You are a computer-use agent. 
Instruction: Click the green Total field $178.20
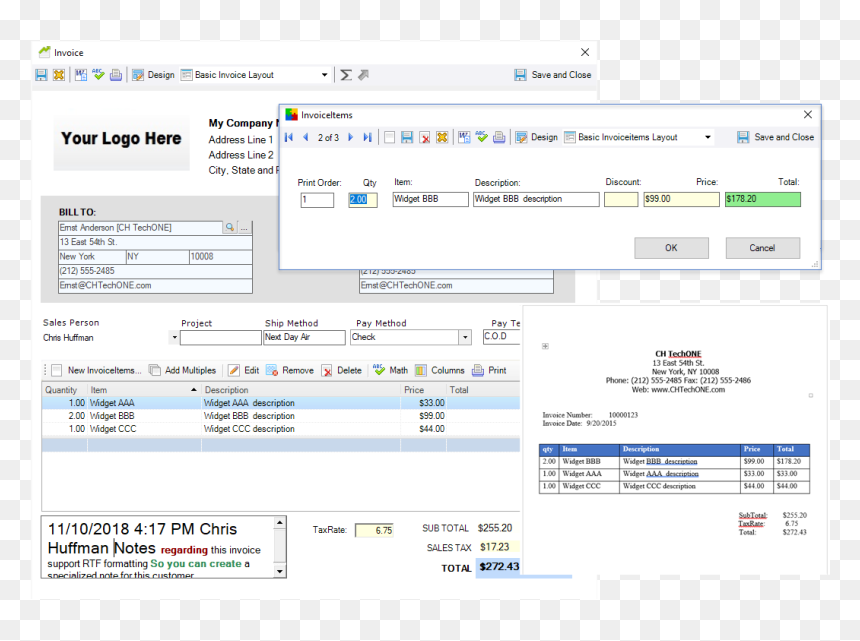tap(762, 199)
